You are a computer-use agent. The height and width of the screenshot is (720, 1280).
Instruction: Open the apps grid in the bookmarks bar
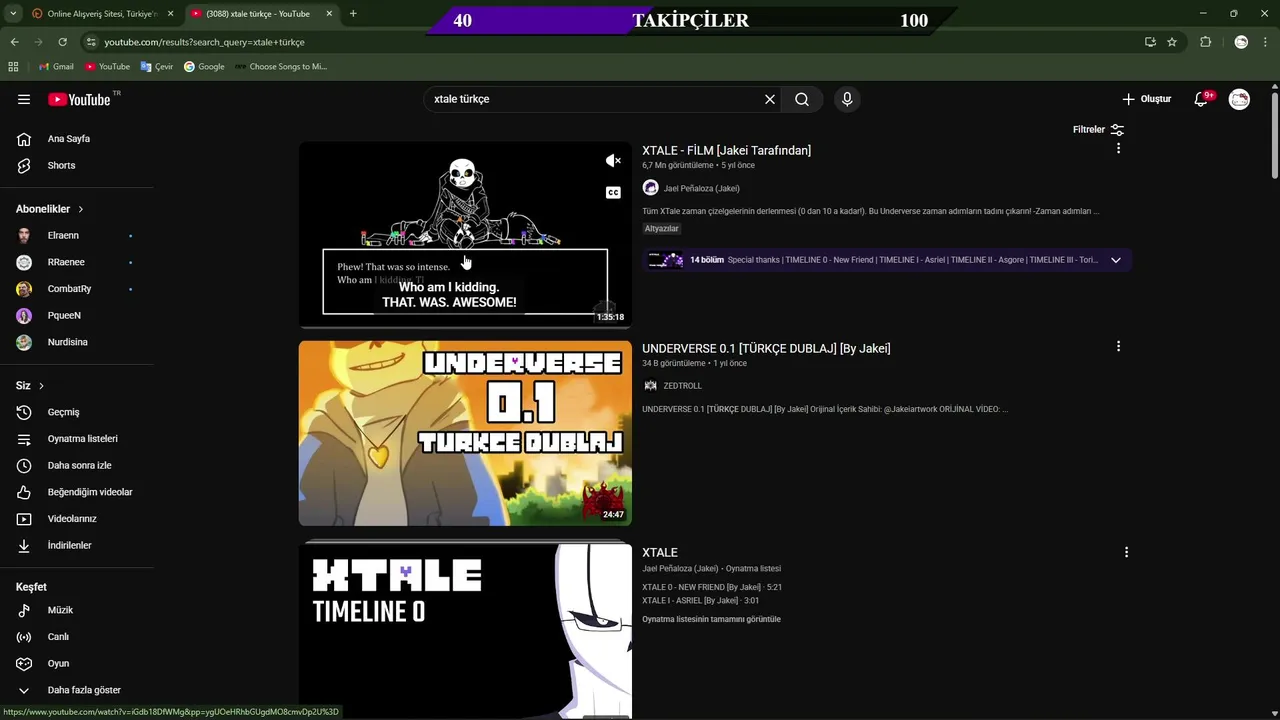pos(13,66)
